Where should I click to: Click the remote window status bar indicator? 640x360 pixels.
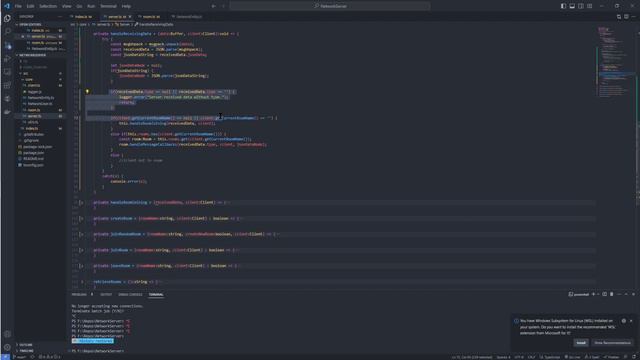(5, 357)
